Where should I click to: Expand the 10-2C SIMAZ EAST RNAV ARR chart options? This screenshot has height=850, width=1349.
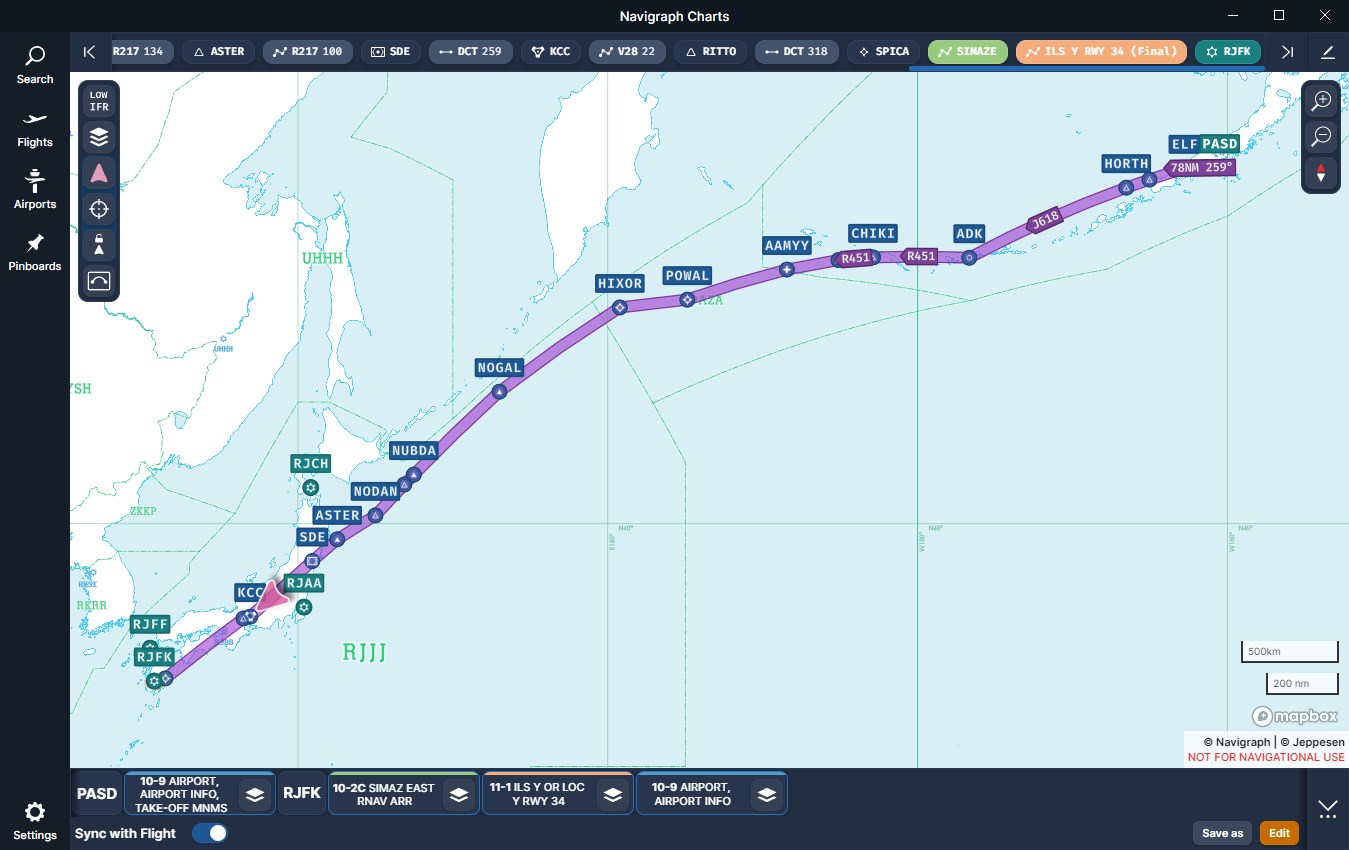tap(458, 793)
